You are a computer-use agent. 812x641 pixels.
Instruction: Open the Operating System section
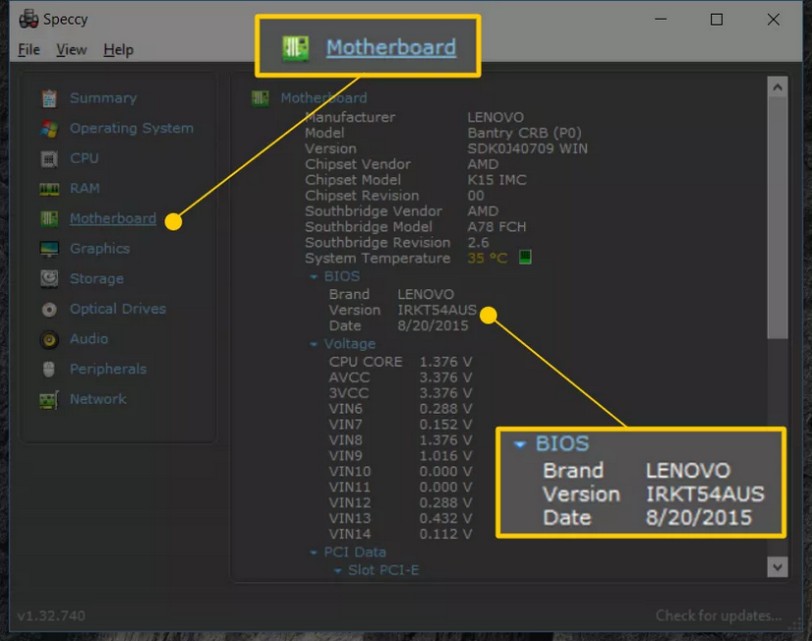click(x=132, y=128)
